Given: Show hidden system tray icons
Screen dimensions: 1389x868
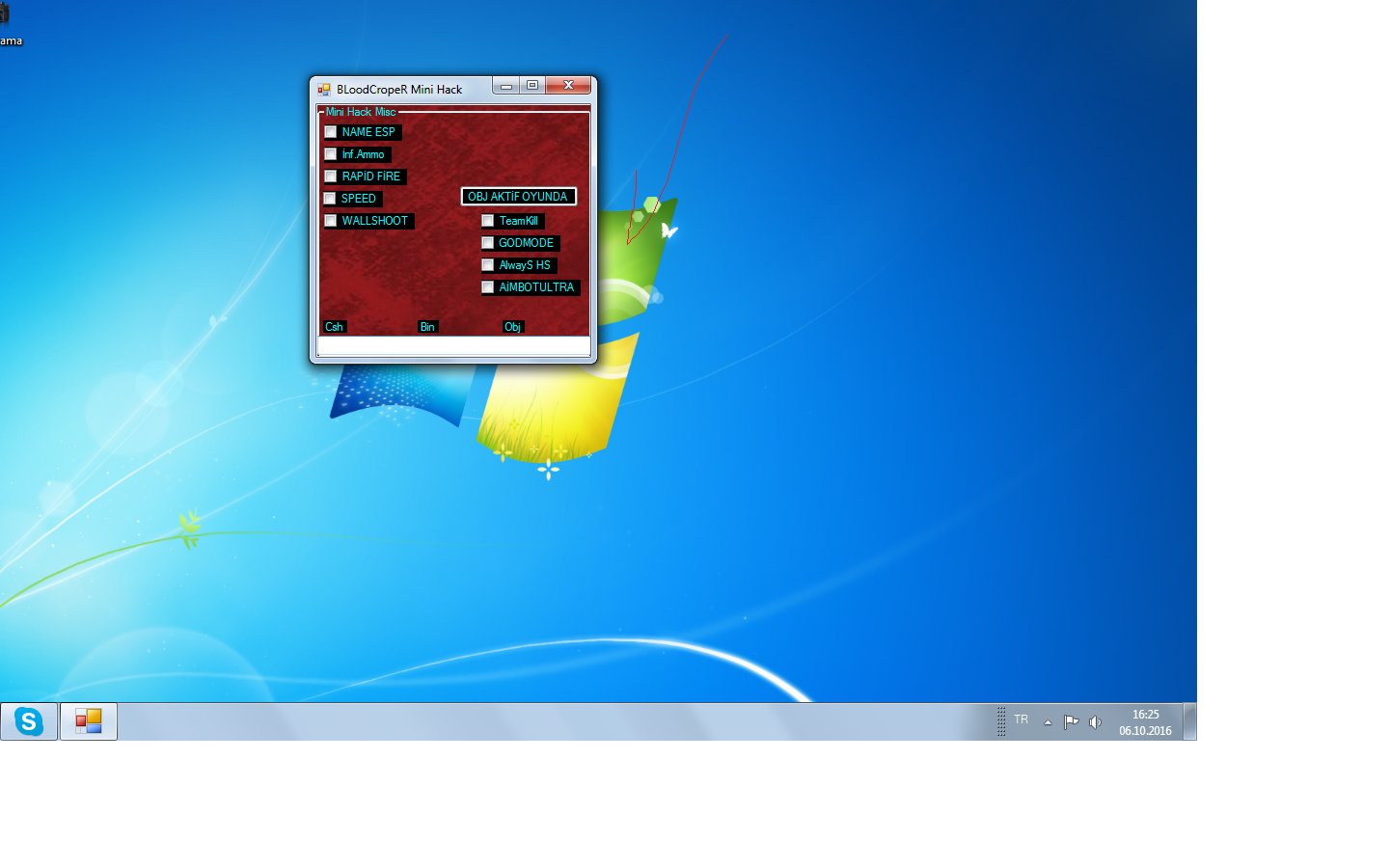Looking at the screenshot, I should click(1048, 722).
